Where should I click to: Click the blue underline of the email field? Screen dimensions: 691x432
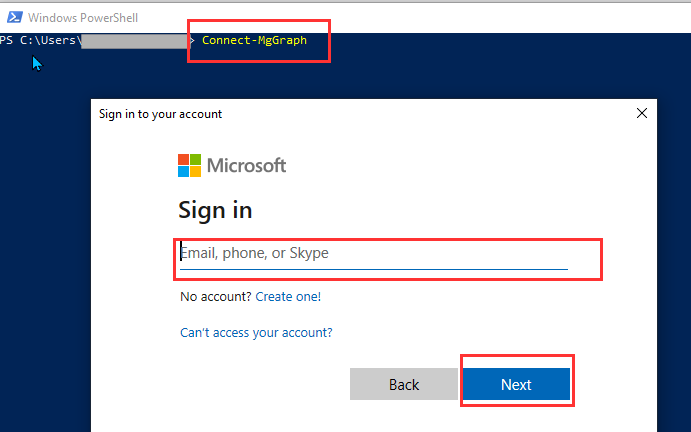click(374, 268)
